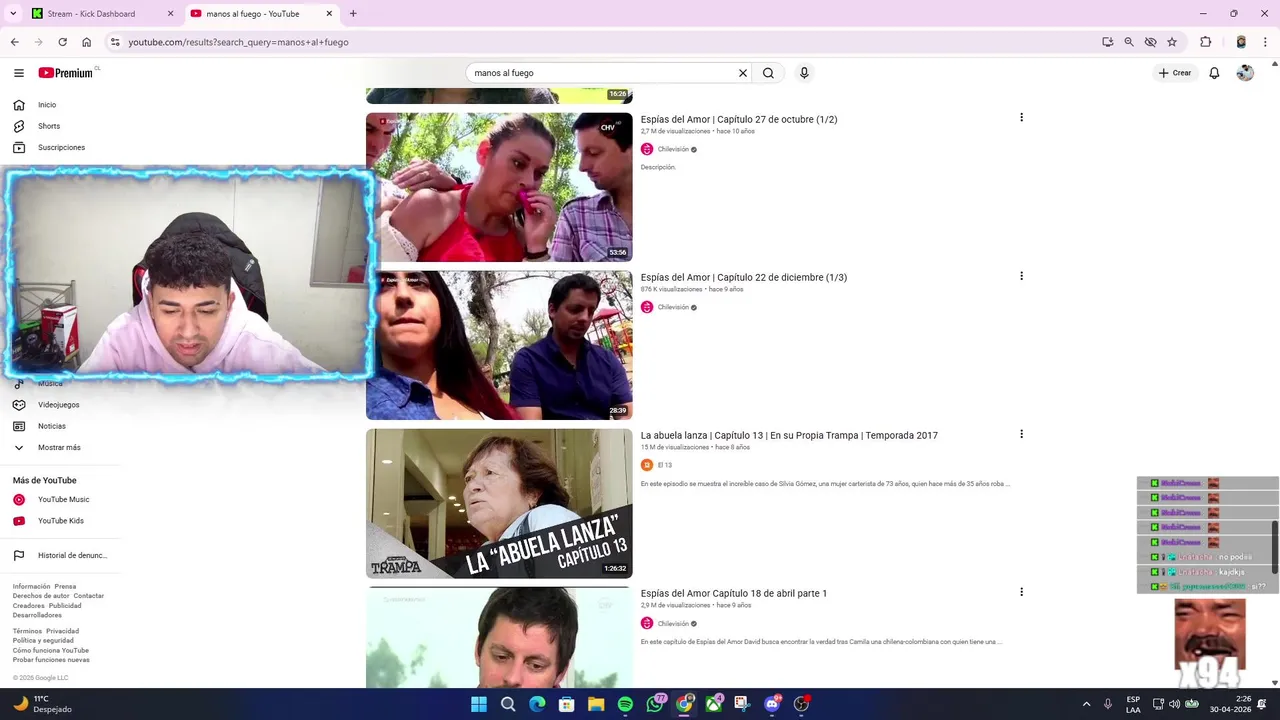This screenshot has width=1280, height=720.
Task: Open options for La abuela lanza video
Action: [1021, 434]
